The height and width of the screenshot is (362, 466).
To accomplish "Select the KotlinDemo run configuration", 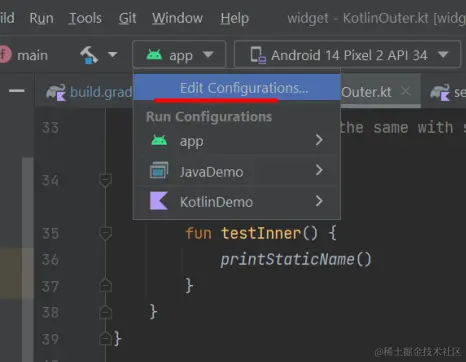I will click(x=237, y=201).
